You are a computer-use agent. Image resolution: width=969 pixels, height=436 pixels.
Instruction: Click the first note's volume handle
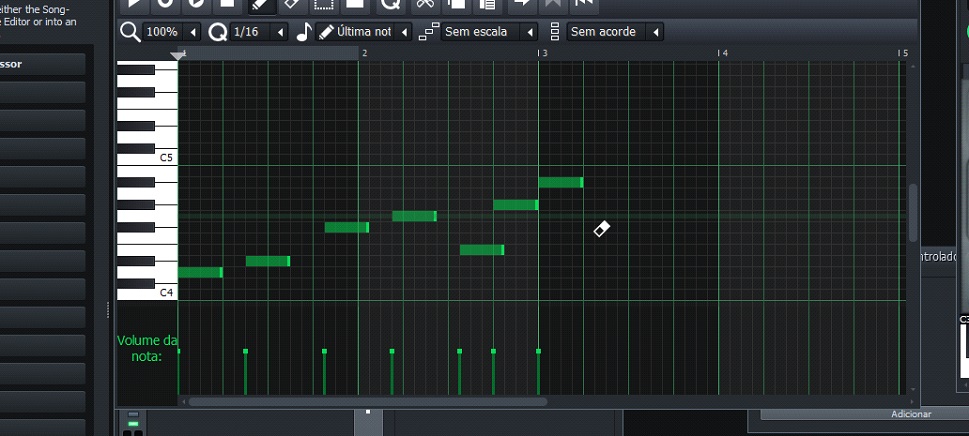click(179, 352)
